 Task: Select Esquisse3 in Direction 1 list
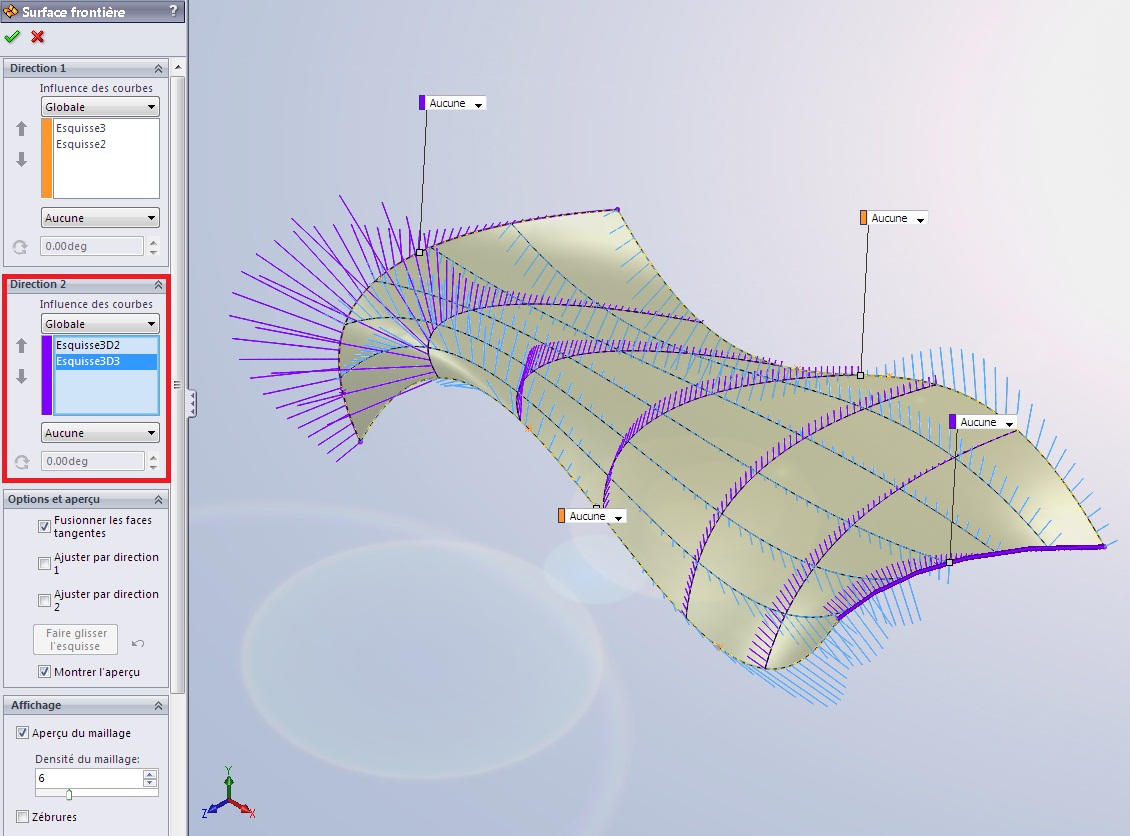pyautogui.click(x=81, y=128)
